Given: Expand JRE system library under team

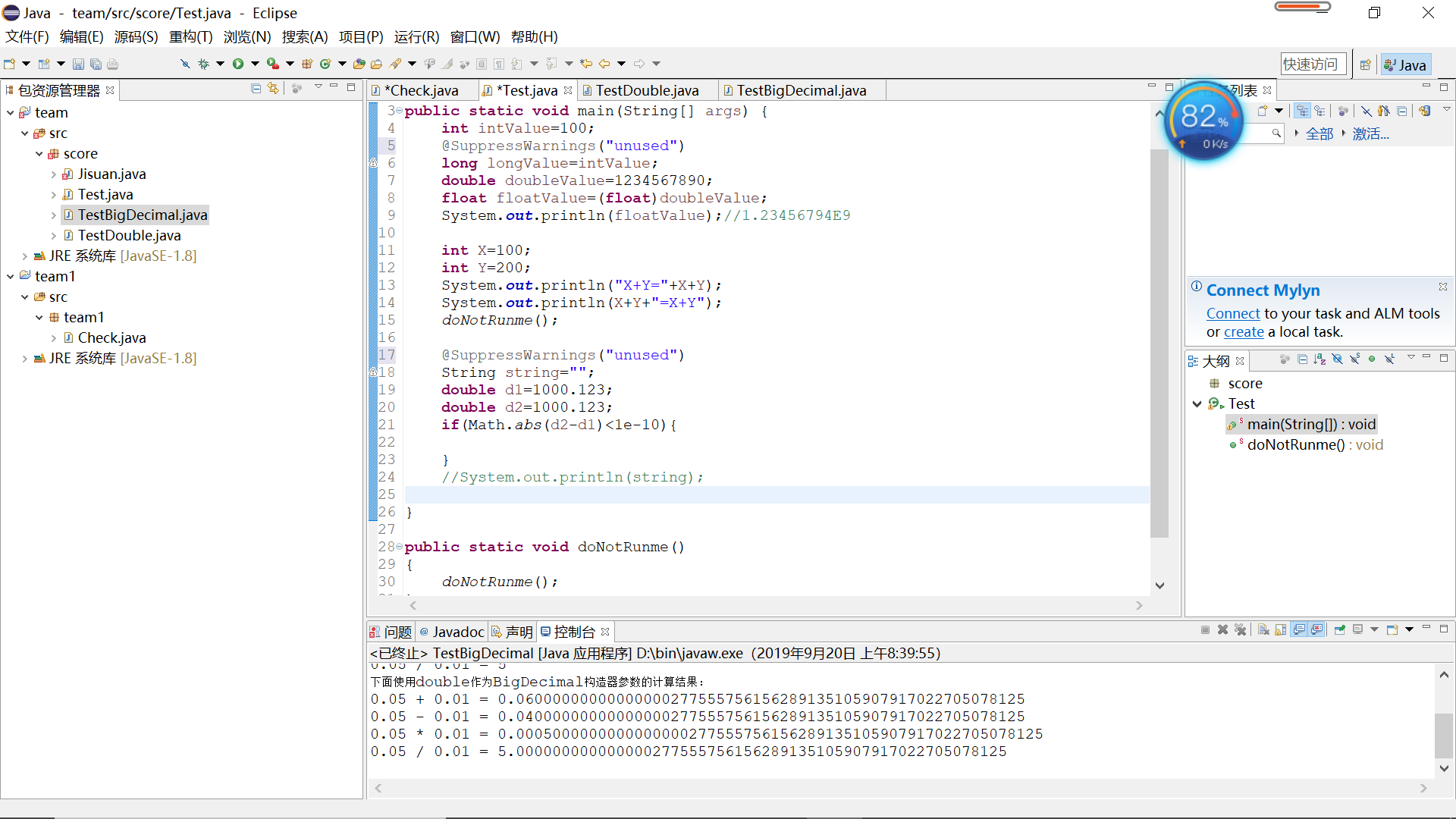Looking at the screenshot, I should [x=24, y=256].
